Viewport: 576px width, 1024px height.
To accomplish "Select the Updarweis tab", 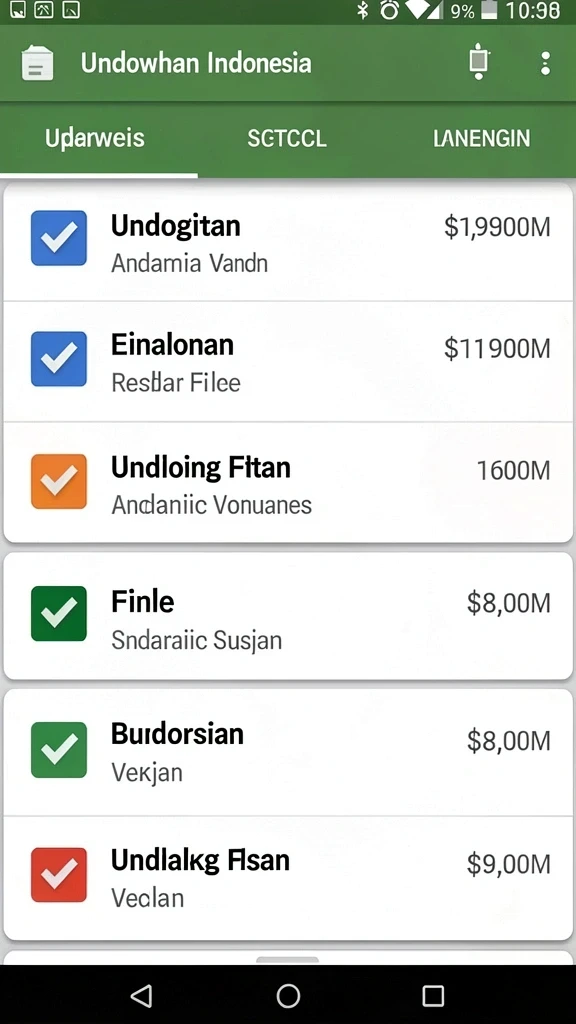I will click(x=95, y=138).
